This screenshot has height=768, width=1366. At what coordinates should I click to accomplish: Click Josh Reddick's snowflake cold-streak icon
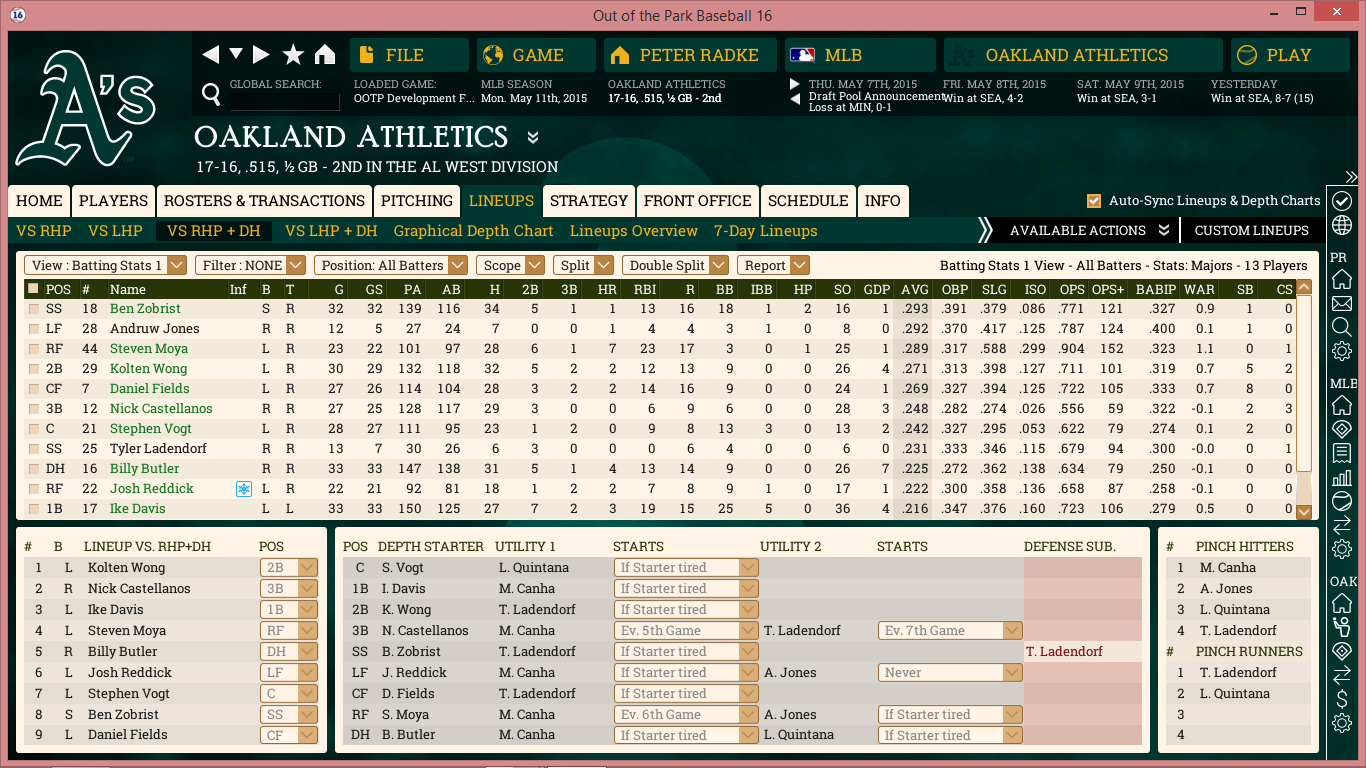(242, 489)
